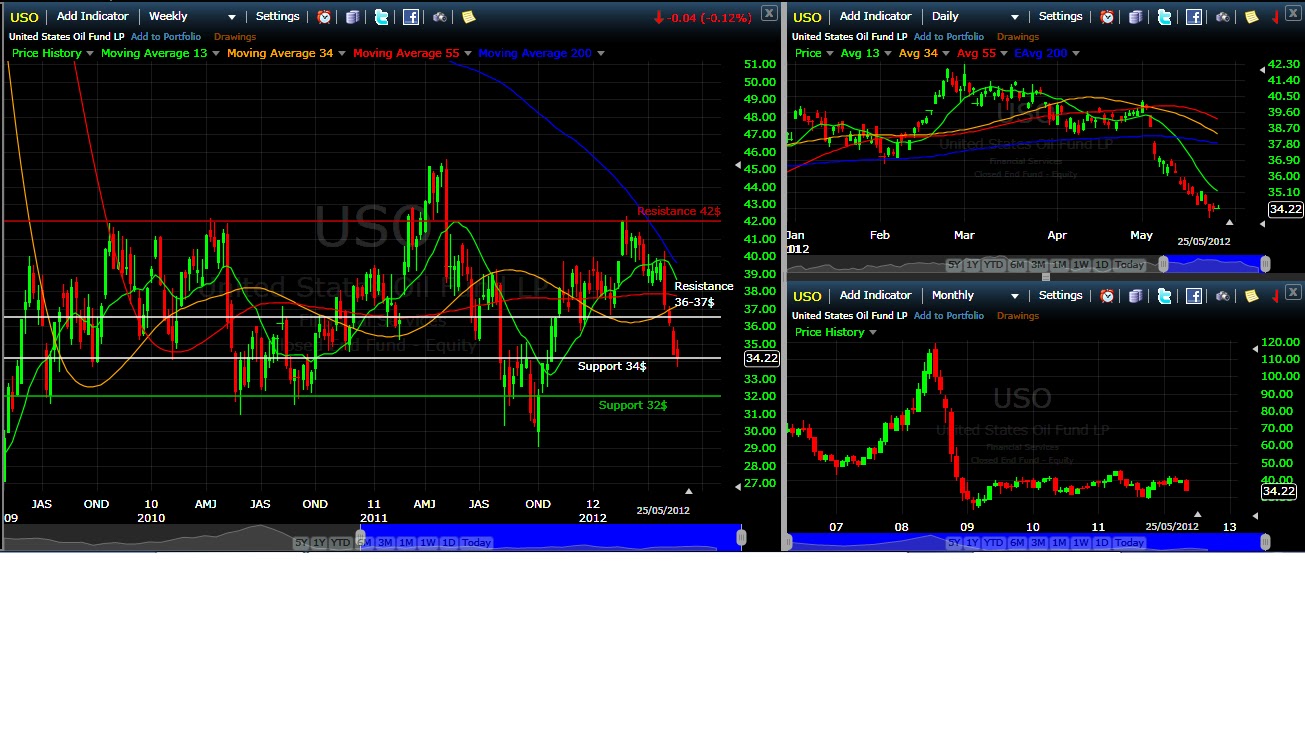Click USO ticker symbol in Weekly chart

pyautogui.click(x=24, y=17)
